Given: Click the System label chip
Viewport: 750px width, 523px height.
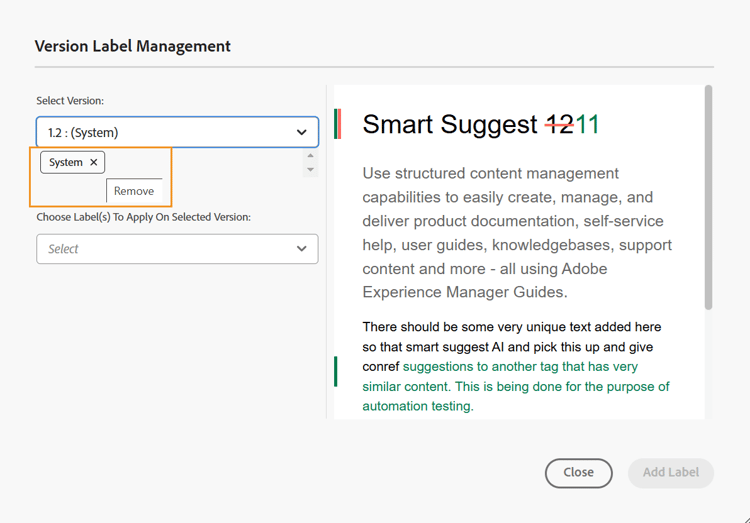Looking at the screenshot, I should click(x=72, y=162).
